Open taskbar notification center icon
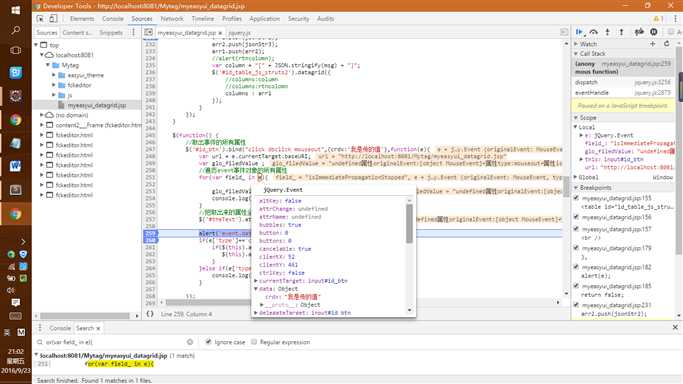 (x=16, y=302)
